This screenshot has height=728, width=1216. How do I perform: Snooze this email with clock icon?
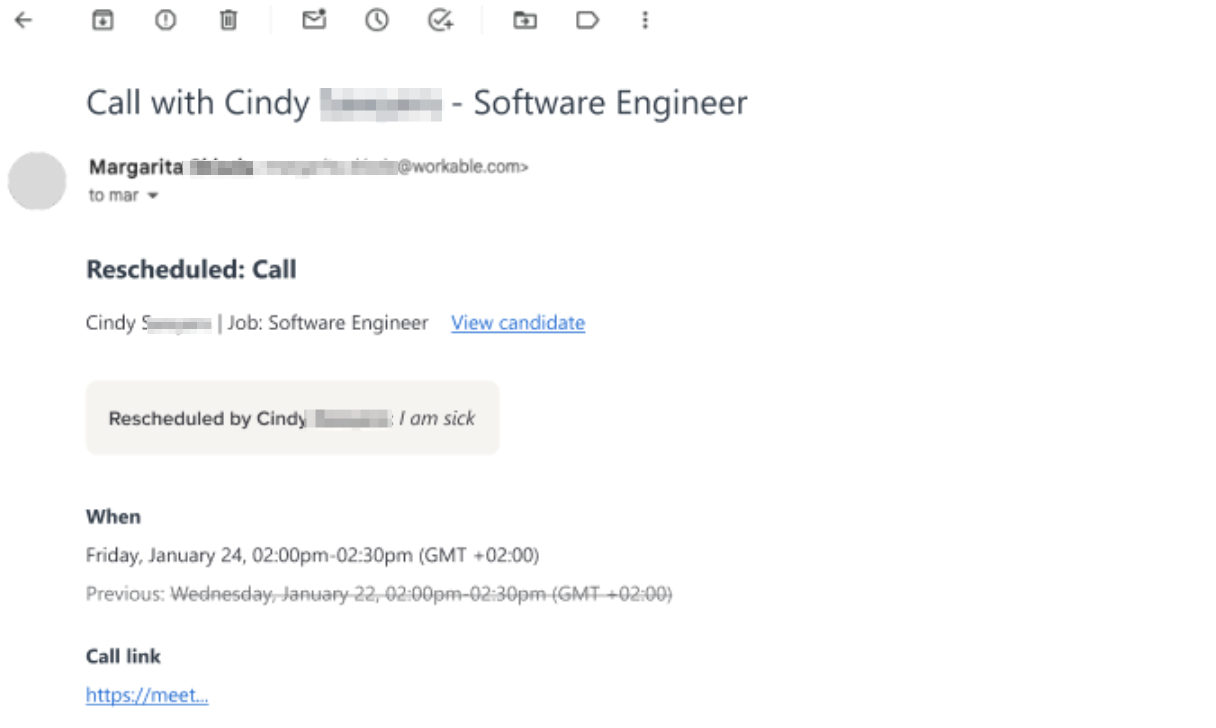click(376, 20)
